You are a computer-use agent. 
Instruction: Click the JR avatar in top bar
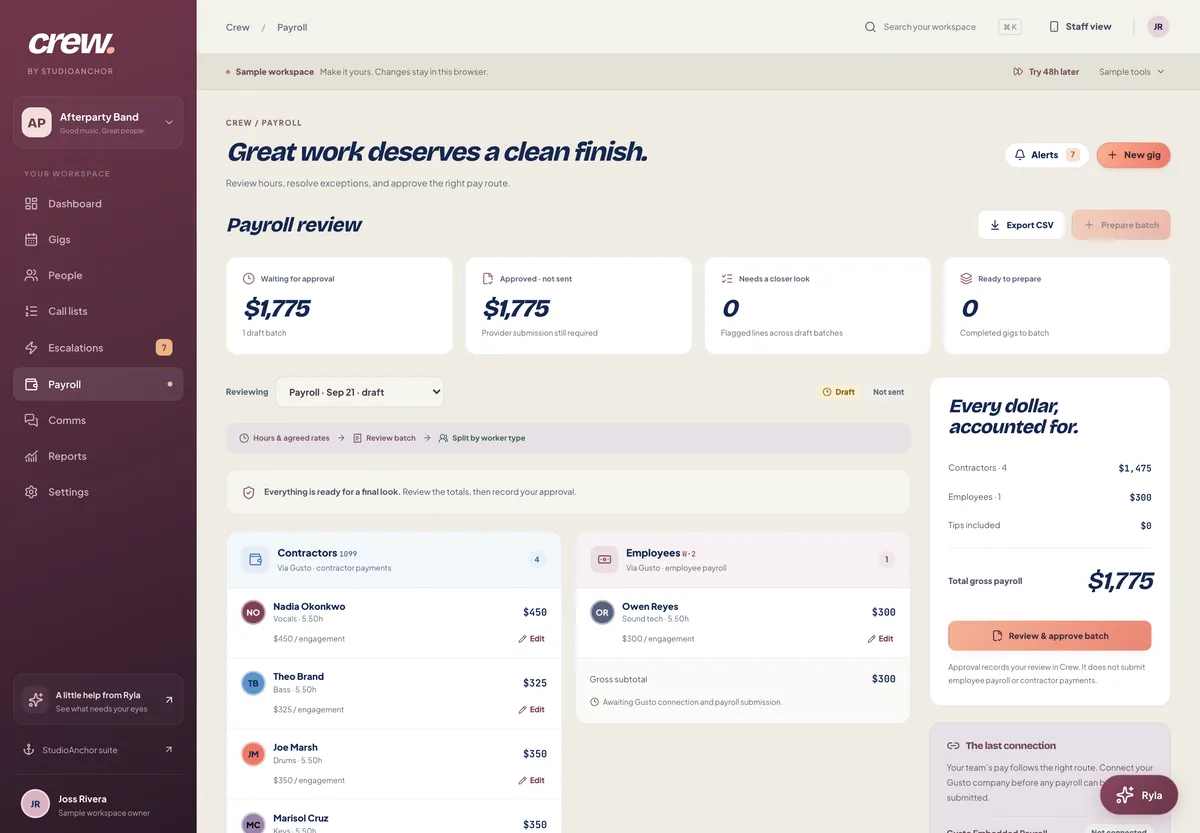1158,27
